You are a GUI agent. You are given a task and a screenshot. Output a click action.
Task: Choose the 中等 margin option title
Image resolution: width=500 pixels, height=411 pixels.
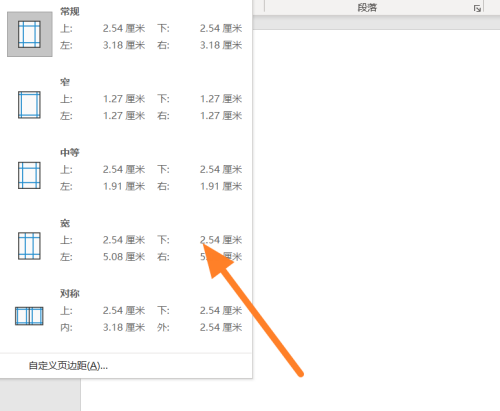70,153
